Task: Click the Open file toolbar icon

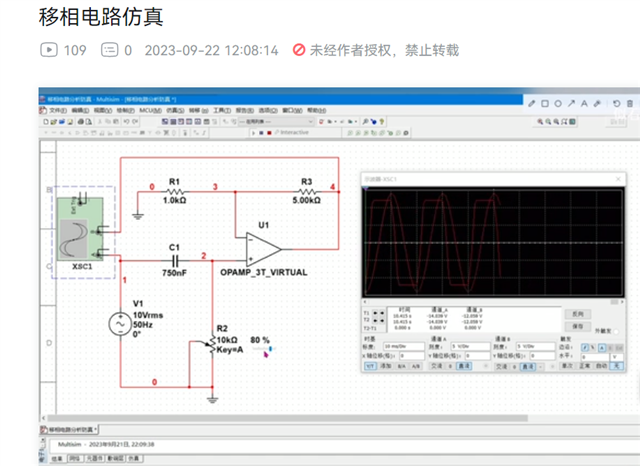Action: click(x=54, y=122)
